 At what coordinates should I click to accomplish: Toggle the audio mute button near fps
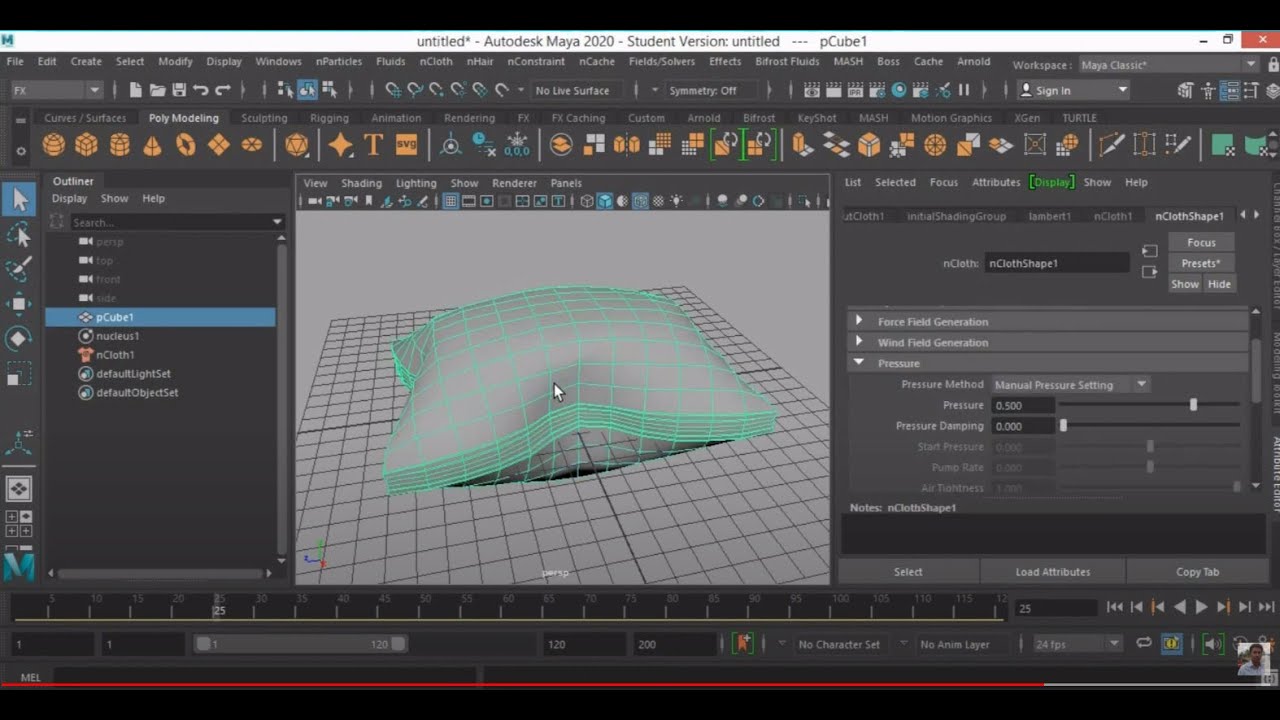[x=1213, y=644]
